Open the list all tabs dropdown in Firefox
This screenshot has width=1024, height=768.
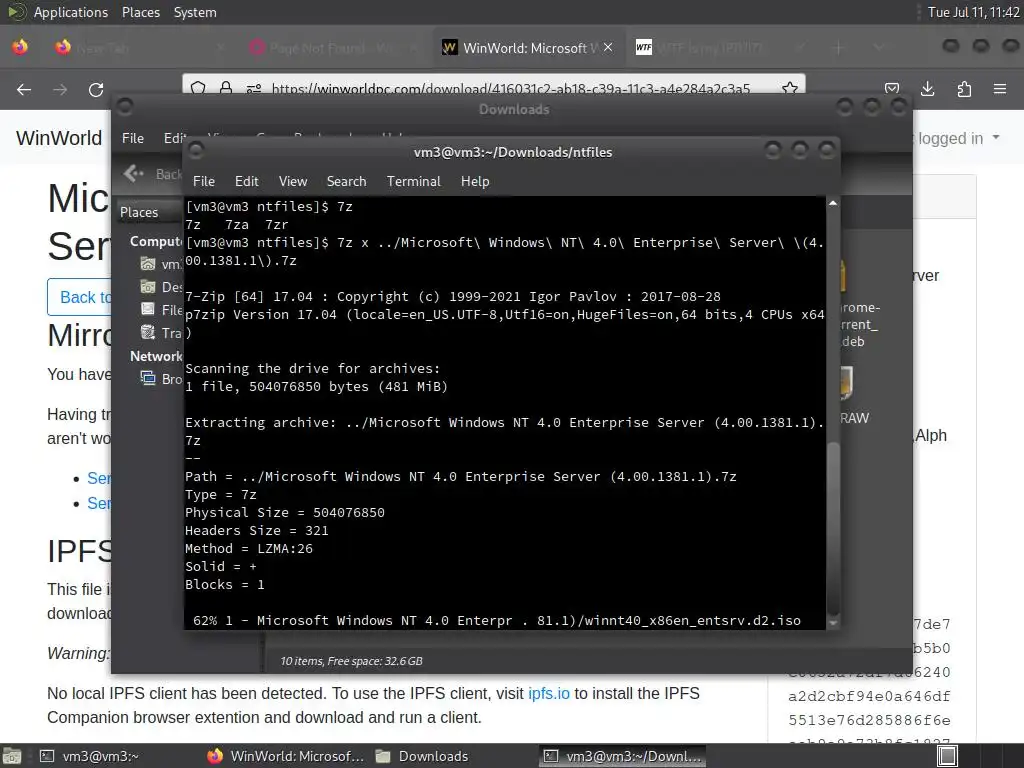(x=878, y=47)
